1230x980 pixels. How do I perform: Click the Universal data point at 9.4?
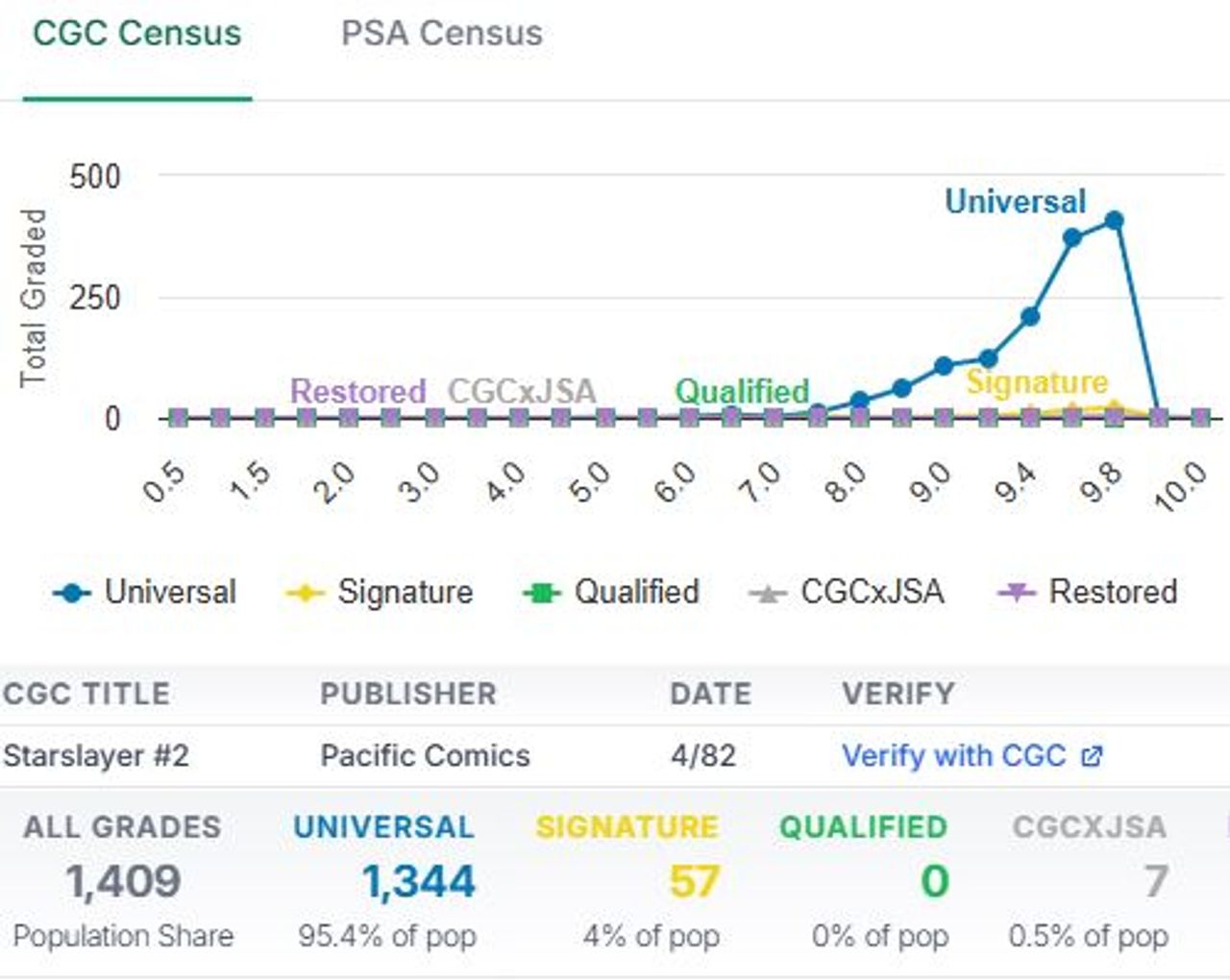[1030, 316]
